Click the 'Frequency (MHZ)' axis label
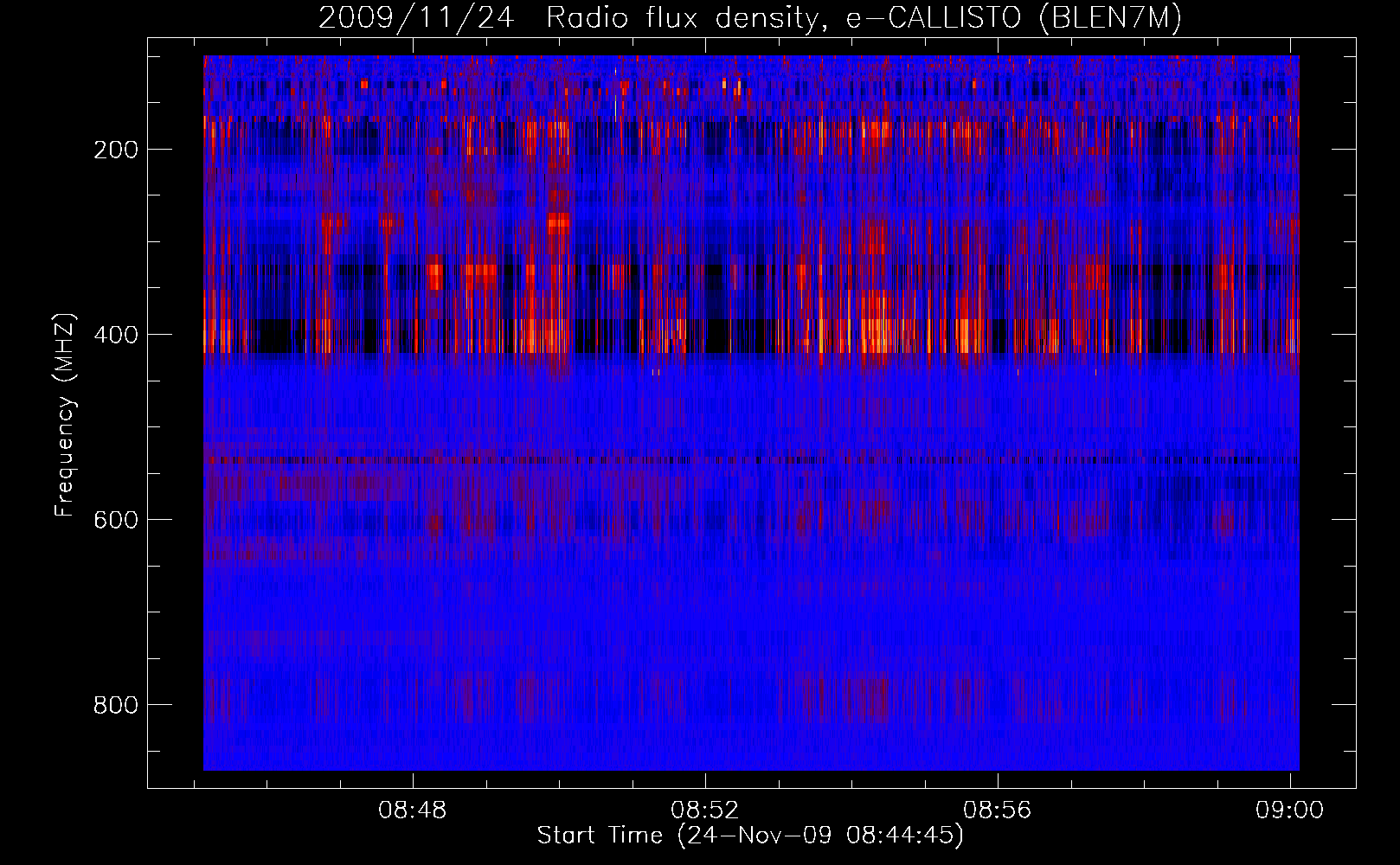 click(x=66, y=414)
